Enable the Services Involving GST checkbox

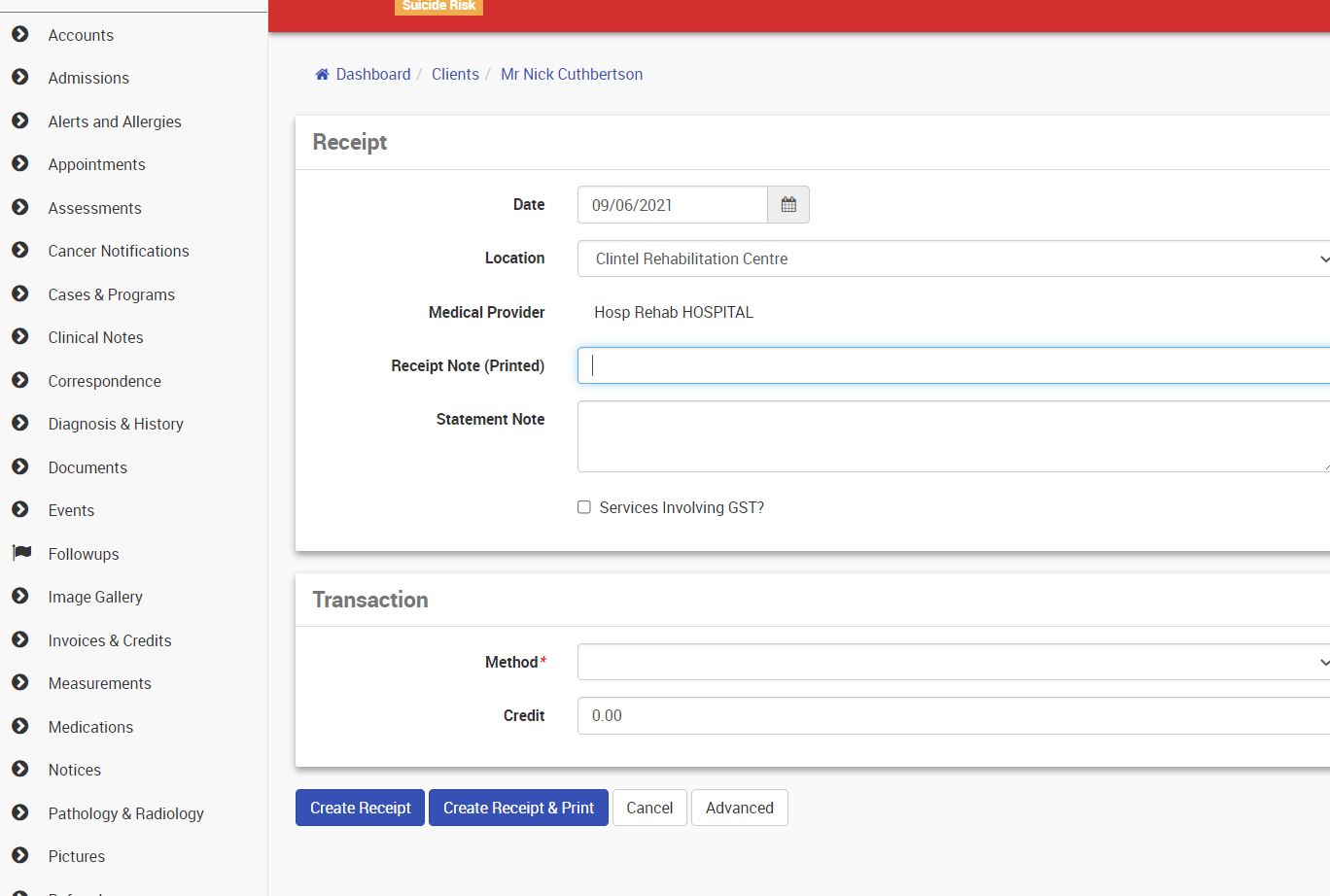click(584, 507)
